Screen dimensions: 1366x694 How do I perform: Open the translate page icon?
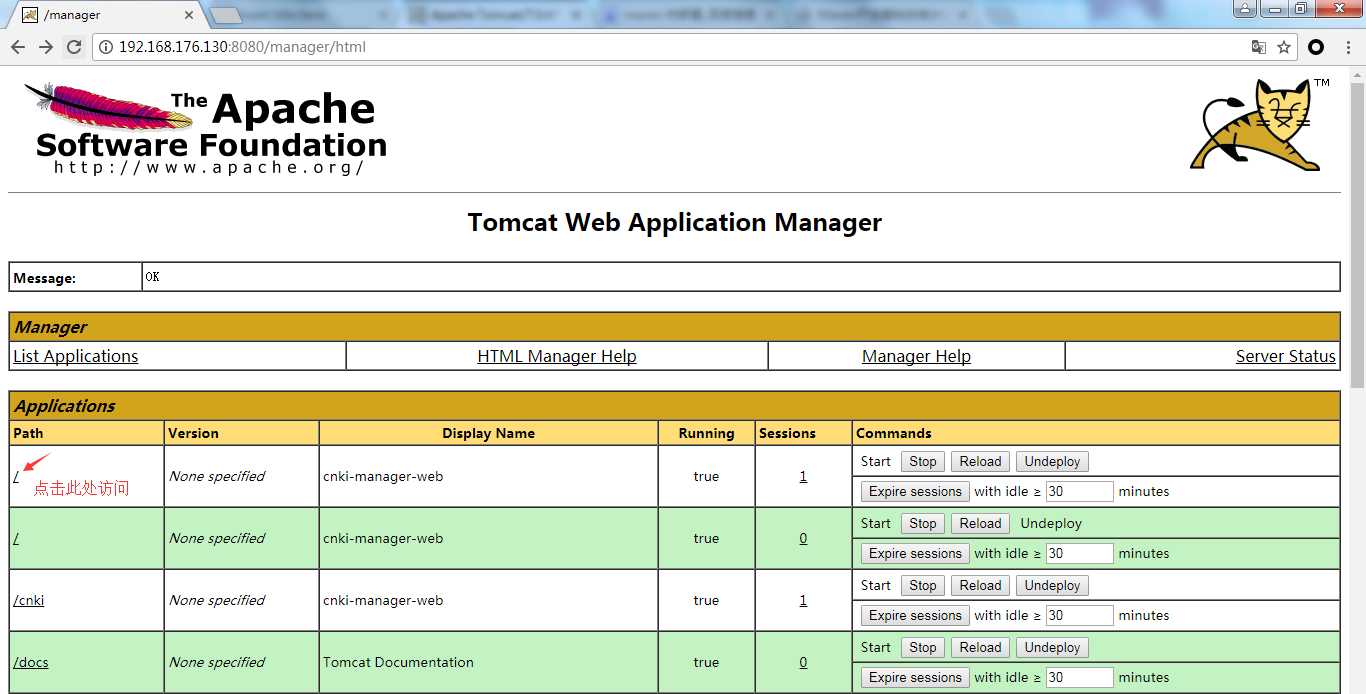point(1259,47)
